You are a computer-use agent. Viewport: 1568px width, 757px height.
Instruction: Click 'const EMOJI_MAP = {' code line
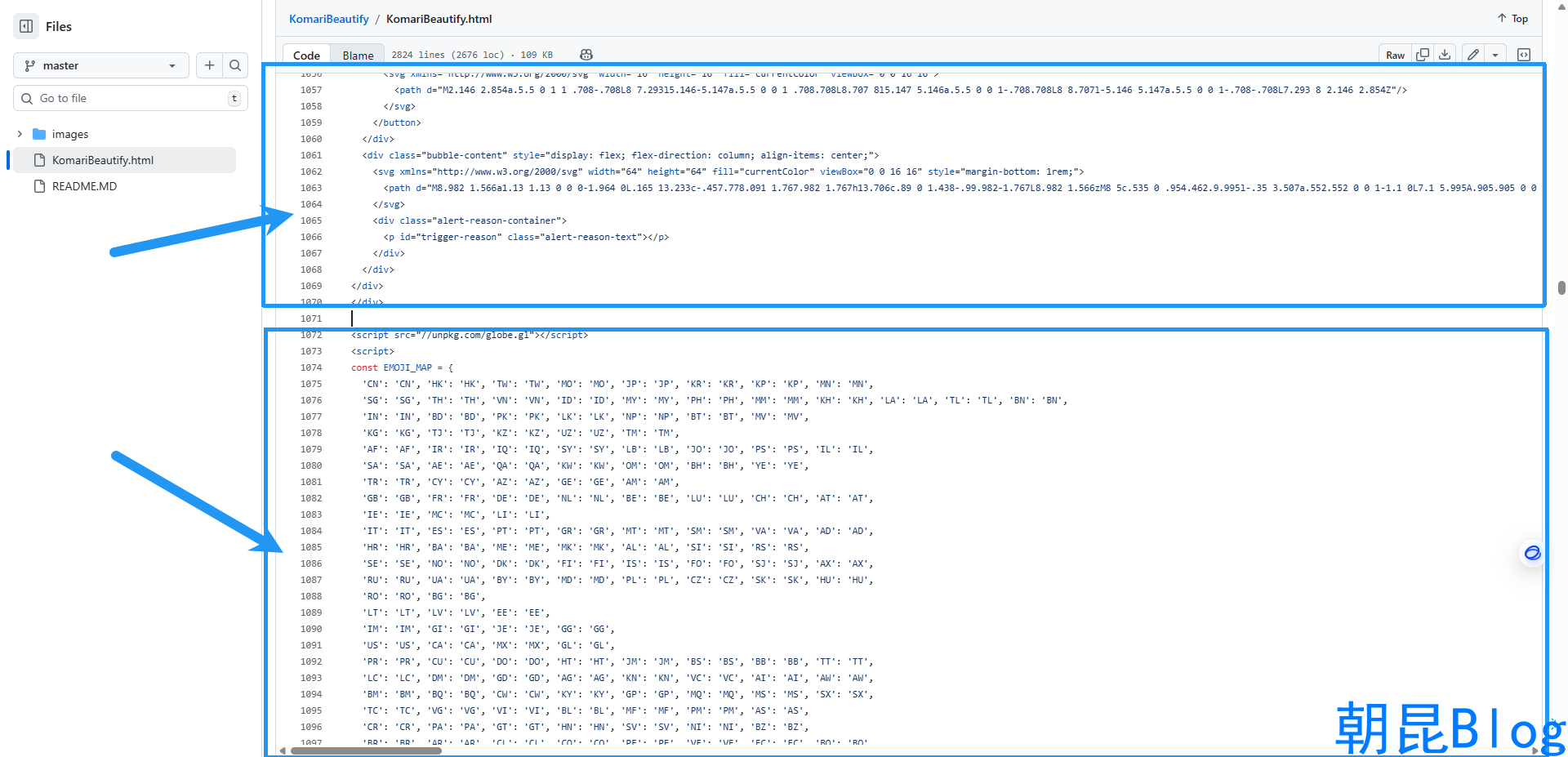403,367
